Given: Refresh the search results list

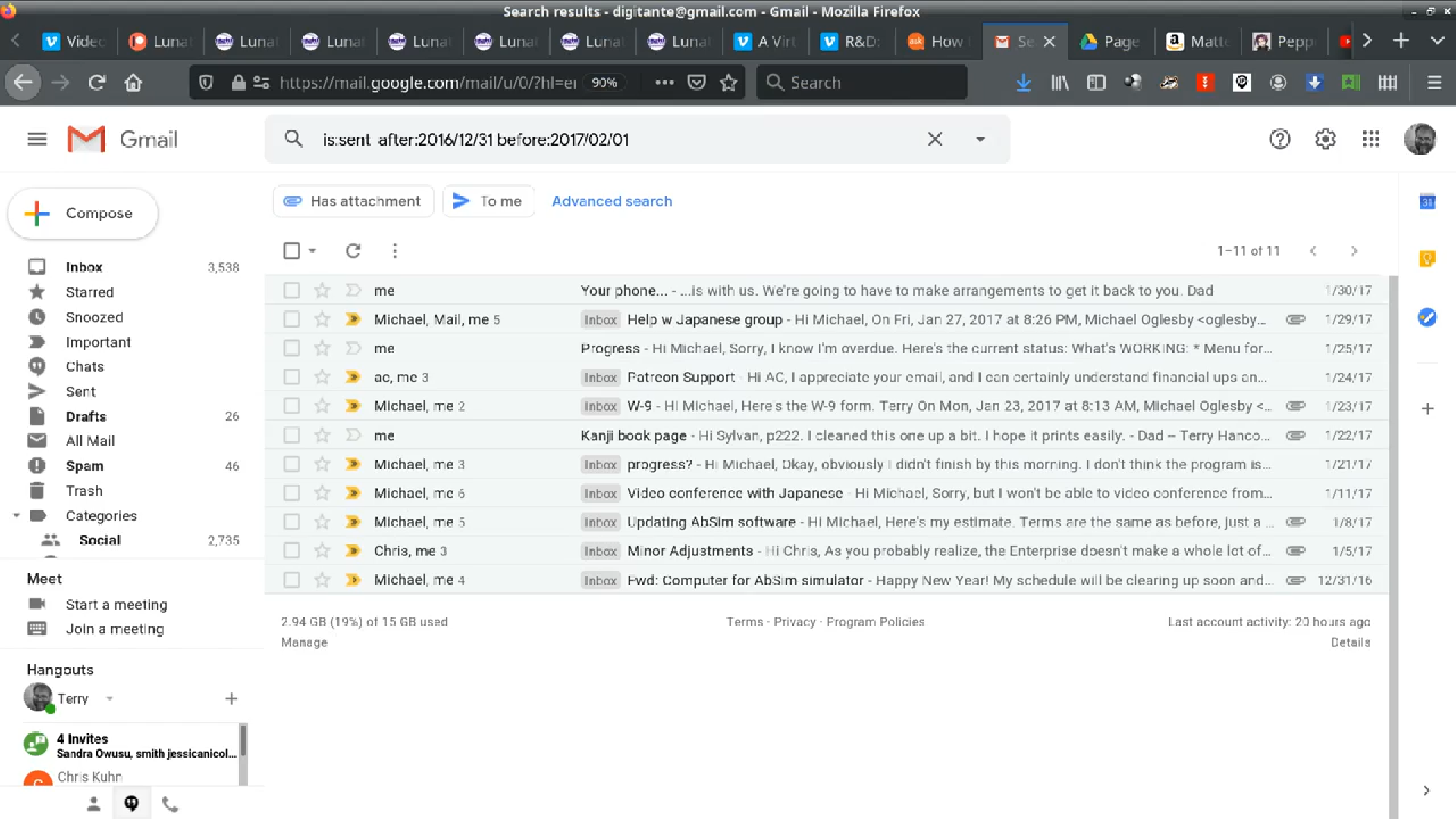Looking at the screenshot, I should [353, 251].
